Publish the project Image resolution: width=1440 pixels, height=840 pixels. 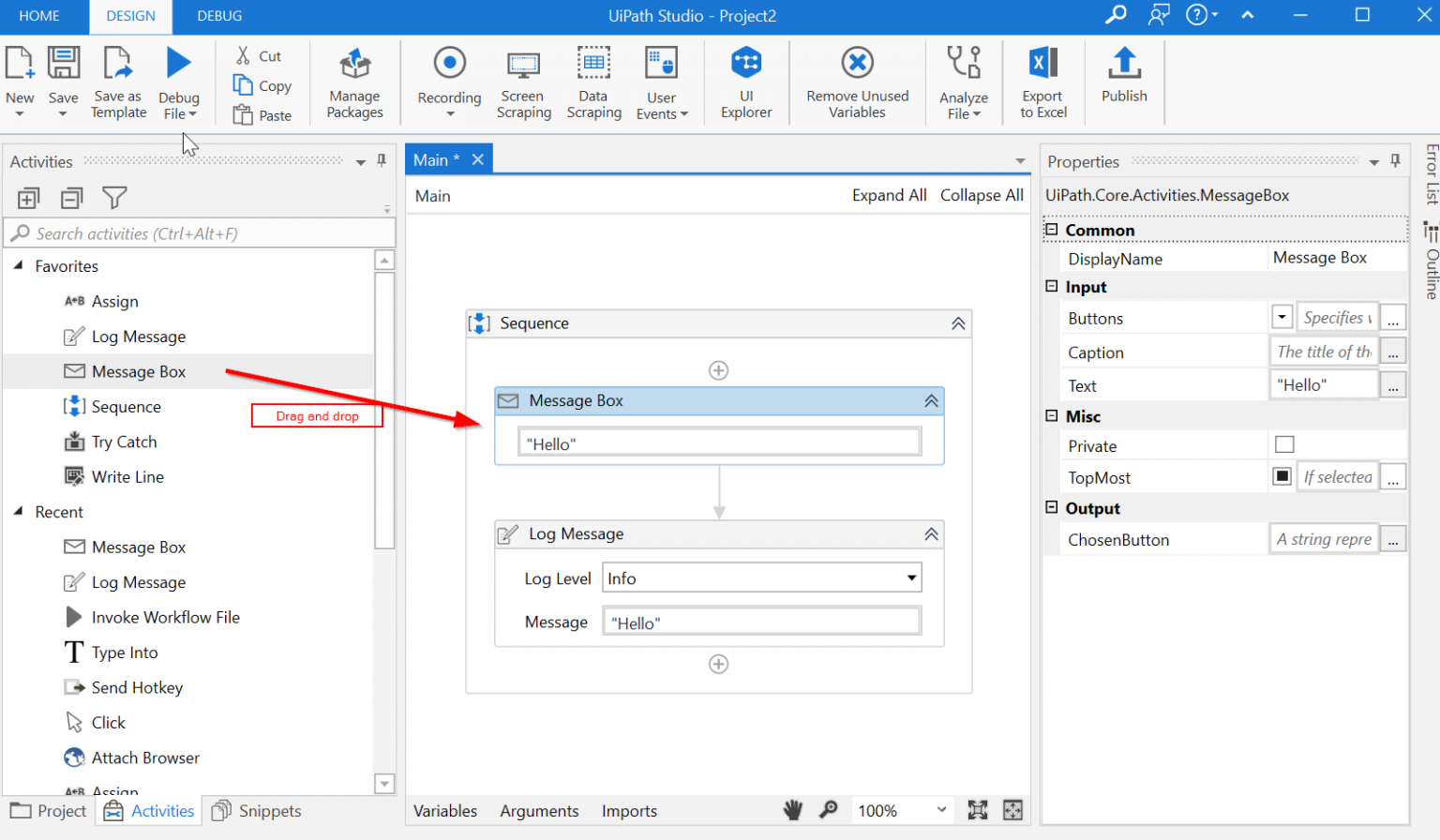click(x=1124, y=75)
